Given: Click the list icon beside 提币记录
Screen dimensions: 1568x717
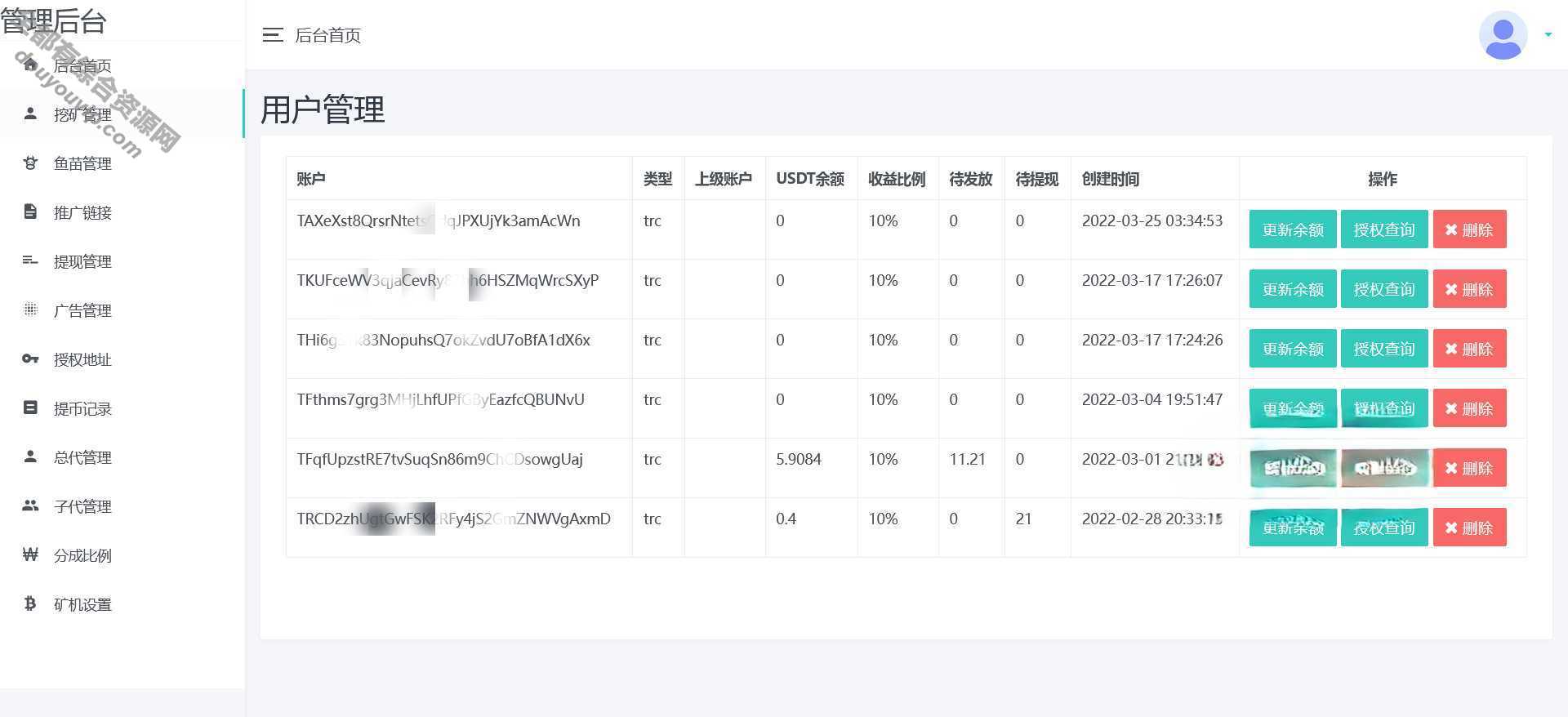Looking at the screenshot, I should coord(30,407).
